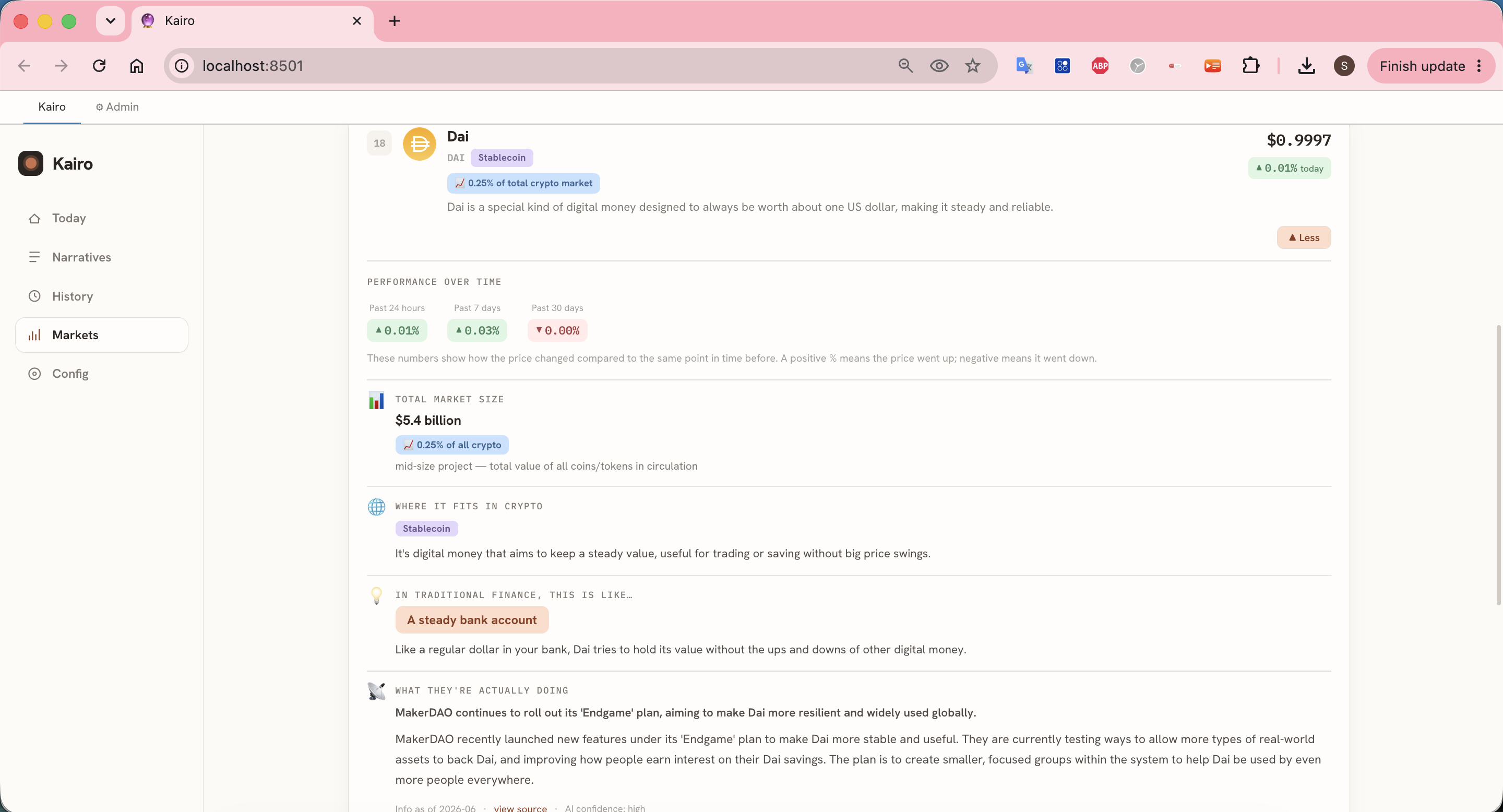Screen dimensions: 1503x812
Task: Click the A steady bank account badge
Action: [x=471, y=620]
